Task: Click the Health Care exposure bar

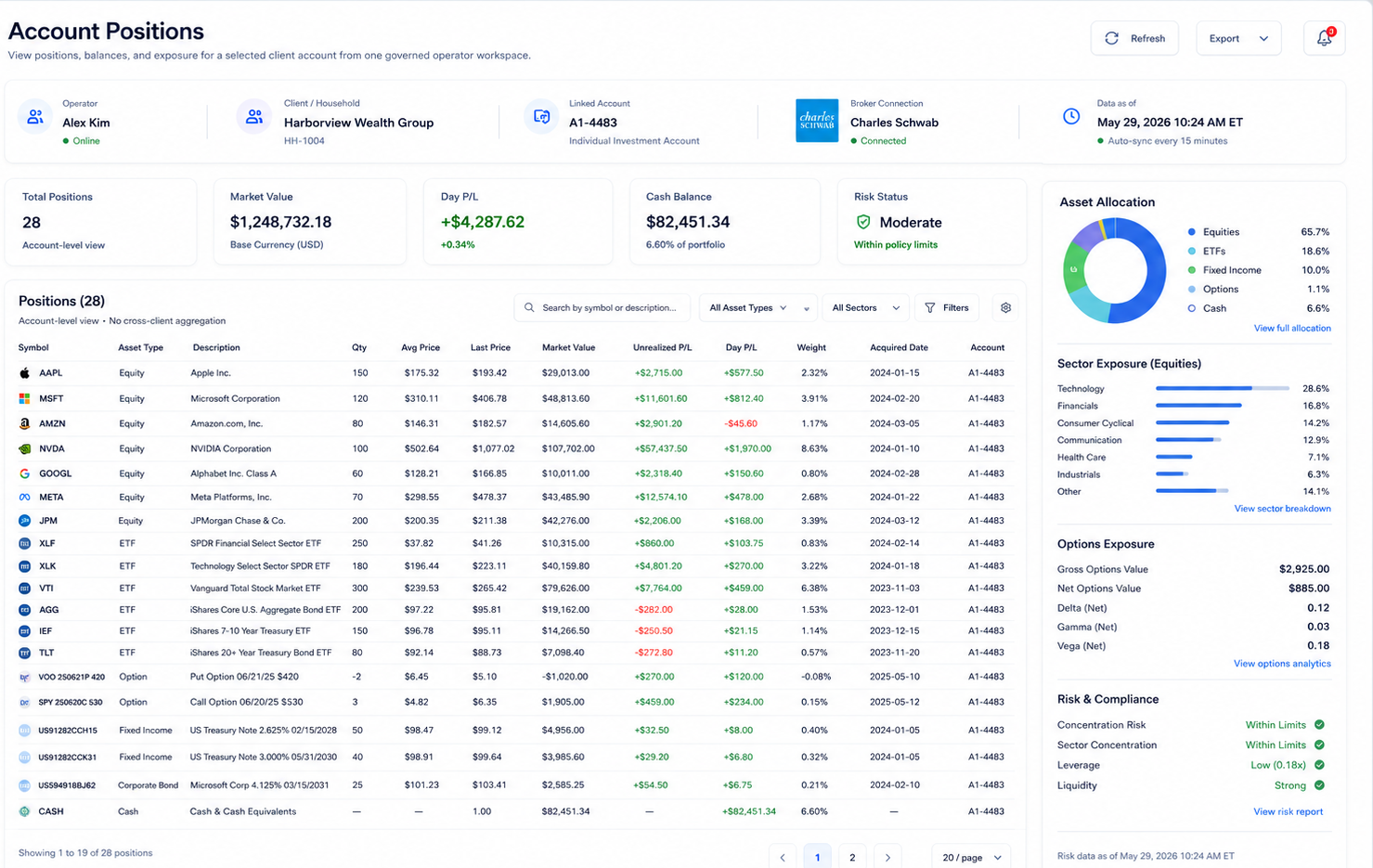Action: point(1174,457)
